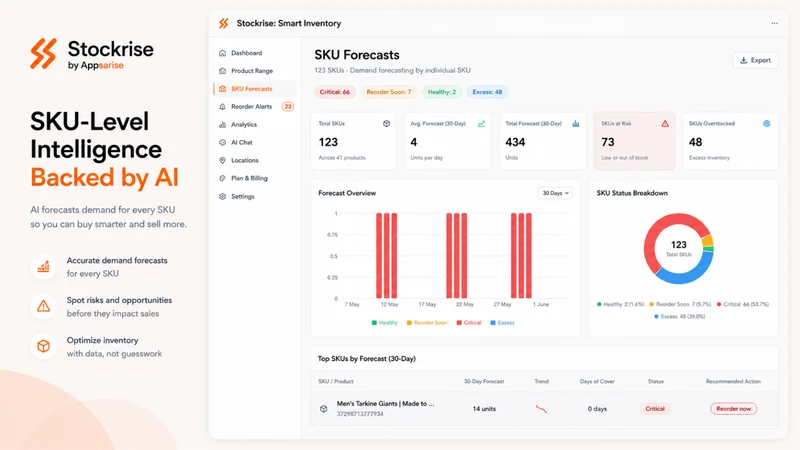This screenshot has width=800, height=450.
Task: Click warning icon on SKUs at Risk card
Action: pos(665,123)
